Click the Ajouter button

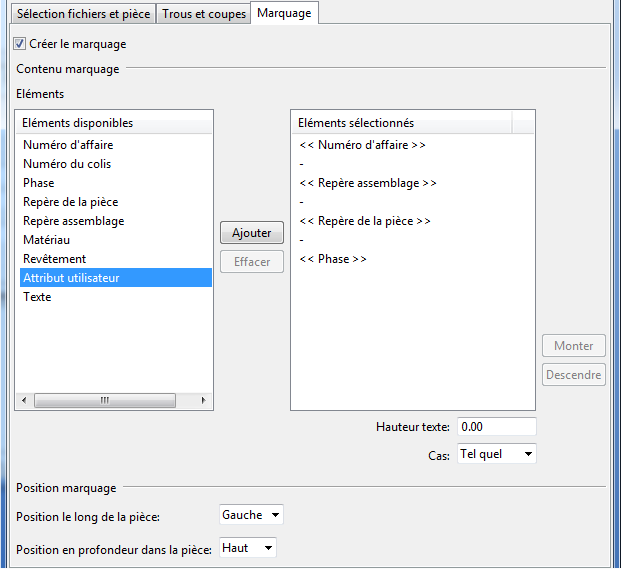pos(252,233)
